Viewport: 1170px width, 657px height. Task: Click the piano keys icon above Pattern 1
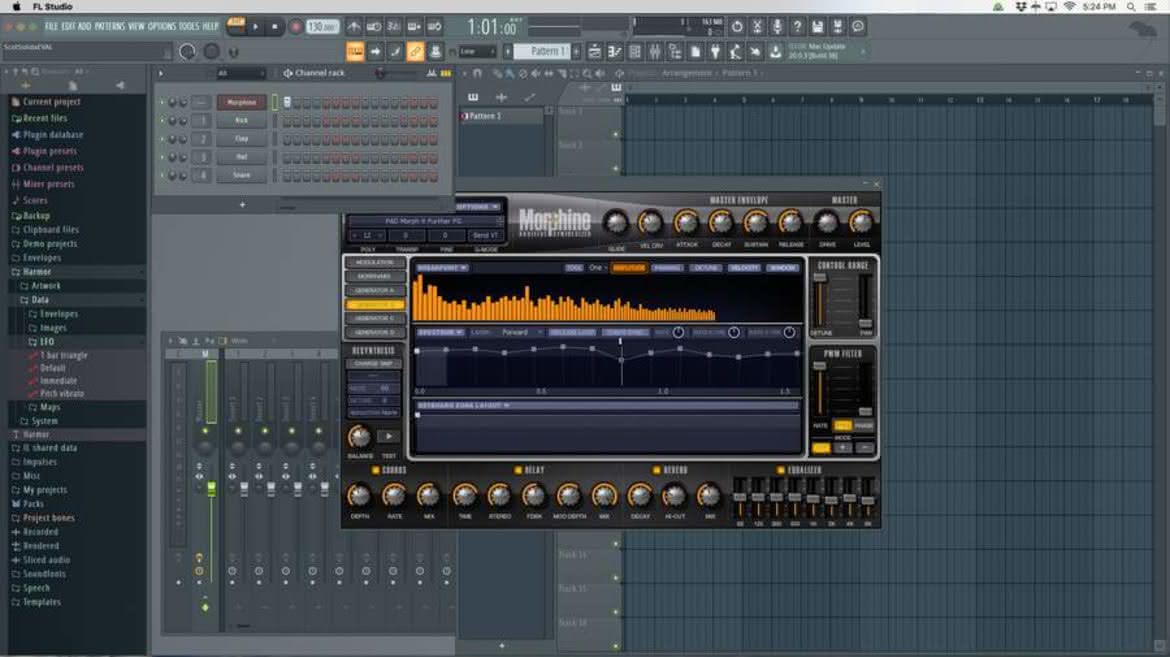coord(473,97)
